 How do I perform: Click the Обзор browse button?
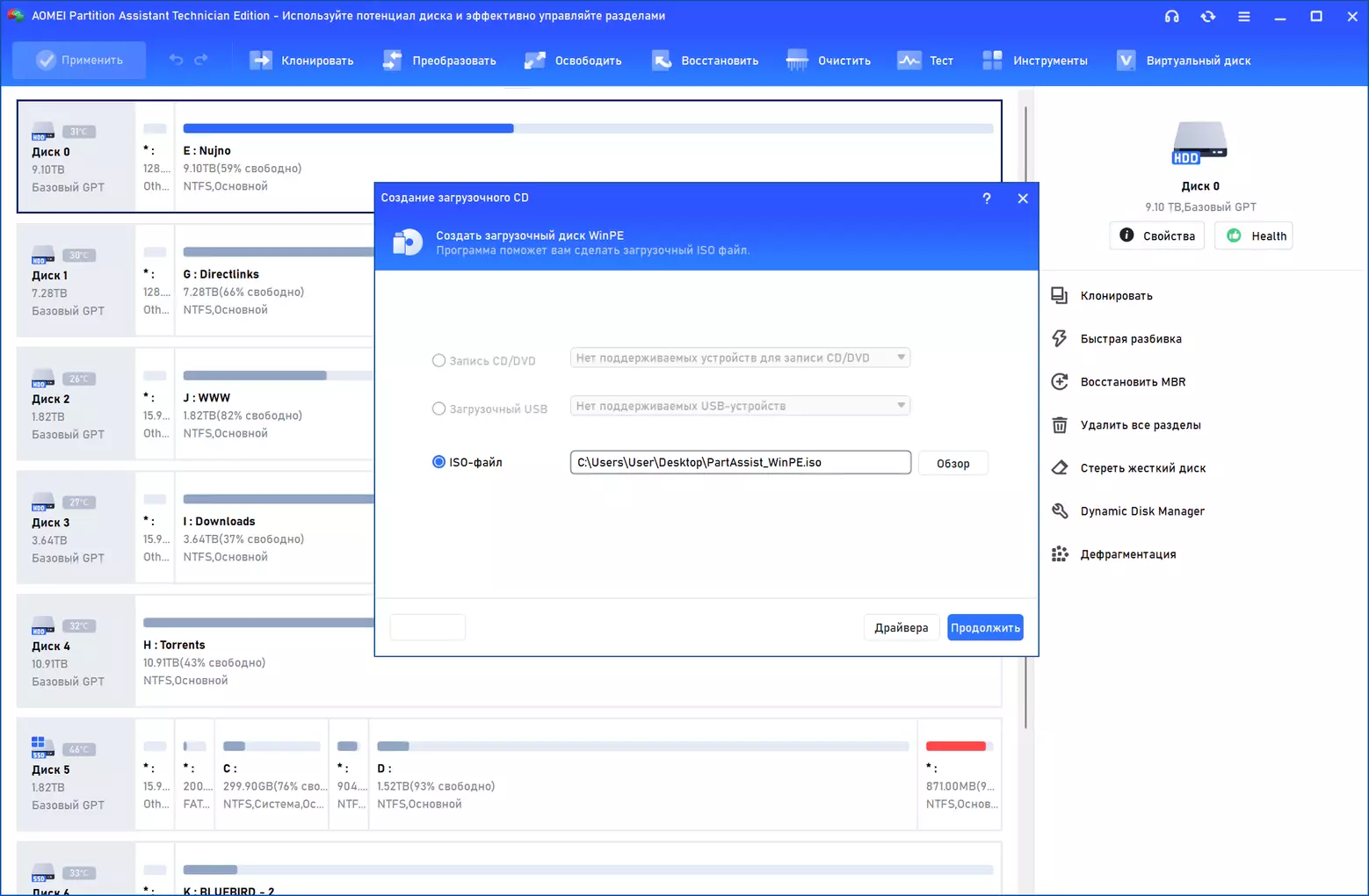[x=953, y=463]
